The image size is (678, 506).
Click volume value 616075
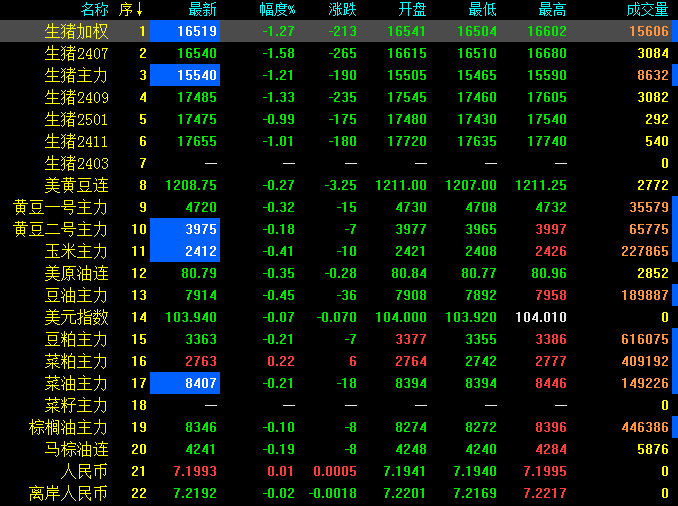coord(645,339)
